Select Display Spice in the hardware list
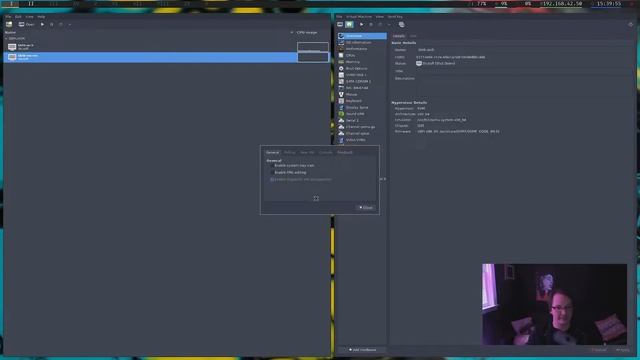The width and height of the screenshot is (640, 360). click(362, 107)
